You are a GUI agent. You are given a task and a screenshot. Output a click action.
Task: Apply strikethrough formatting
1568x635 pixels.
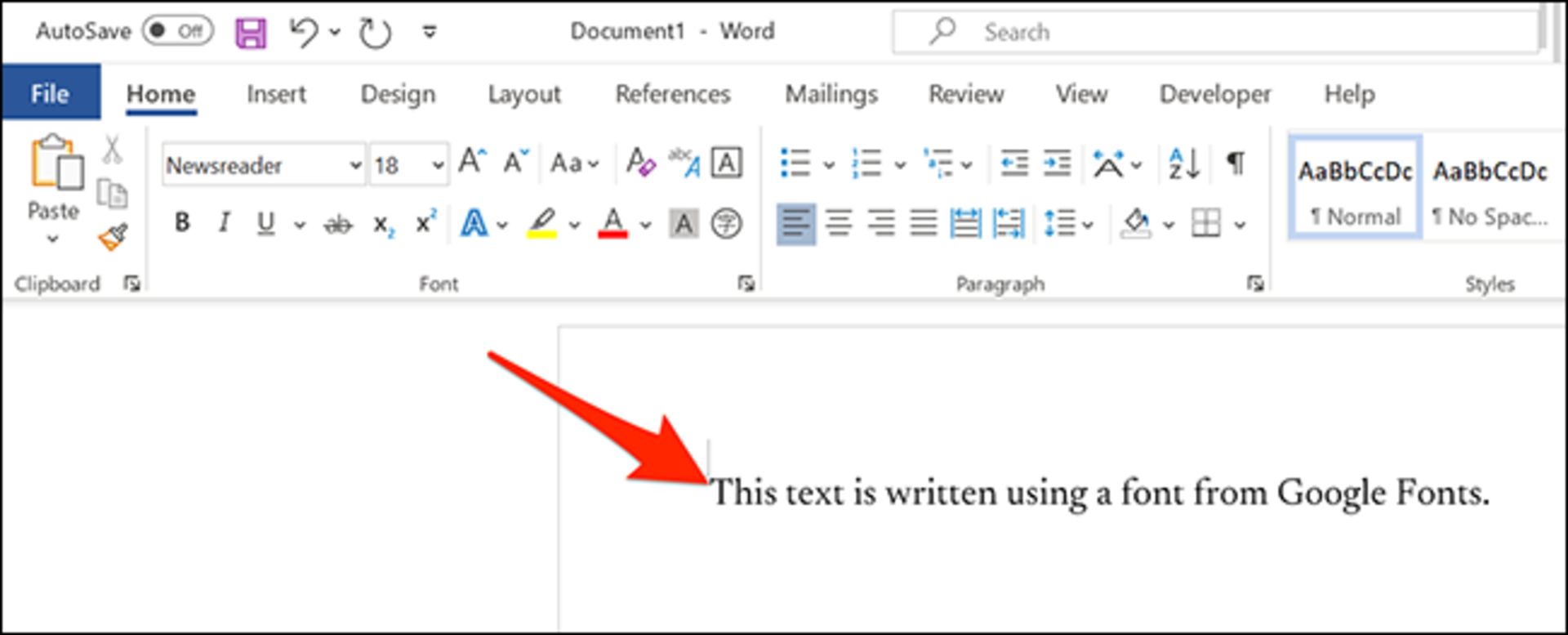(x=338, y=223)
